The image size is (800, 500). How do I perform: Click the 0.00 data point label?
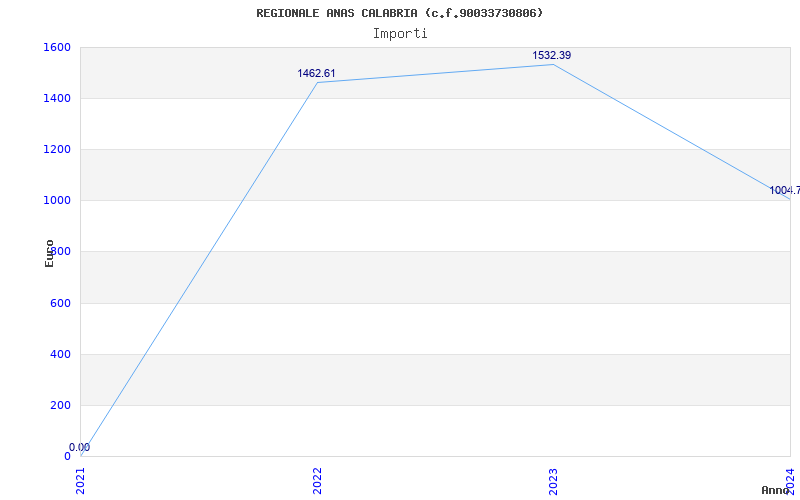click(80, 447)
